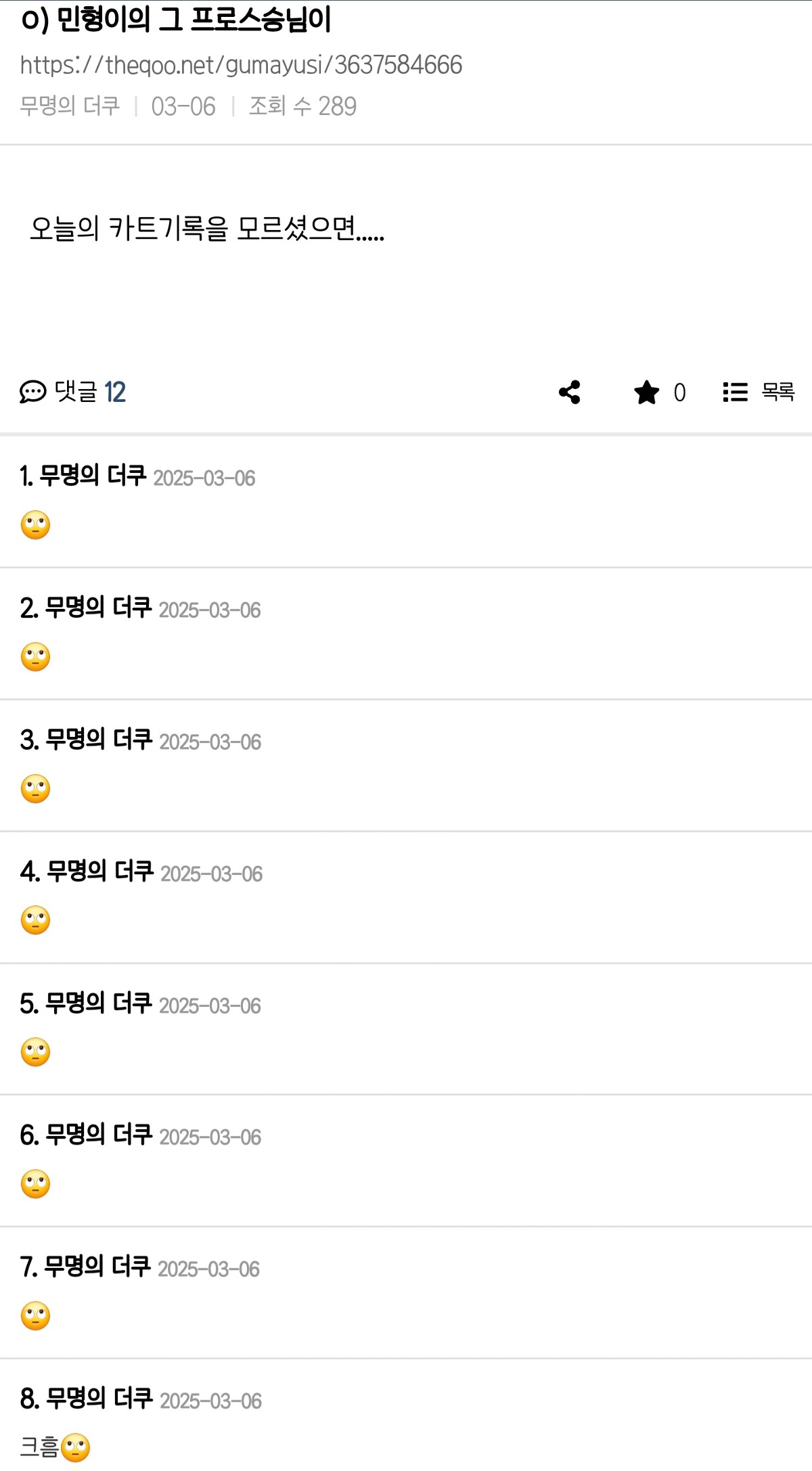Click the eye-roll emoji in comment 1

coord(36,524)
